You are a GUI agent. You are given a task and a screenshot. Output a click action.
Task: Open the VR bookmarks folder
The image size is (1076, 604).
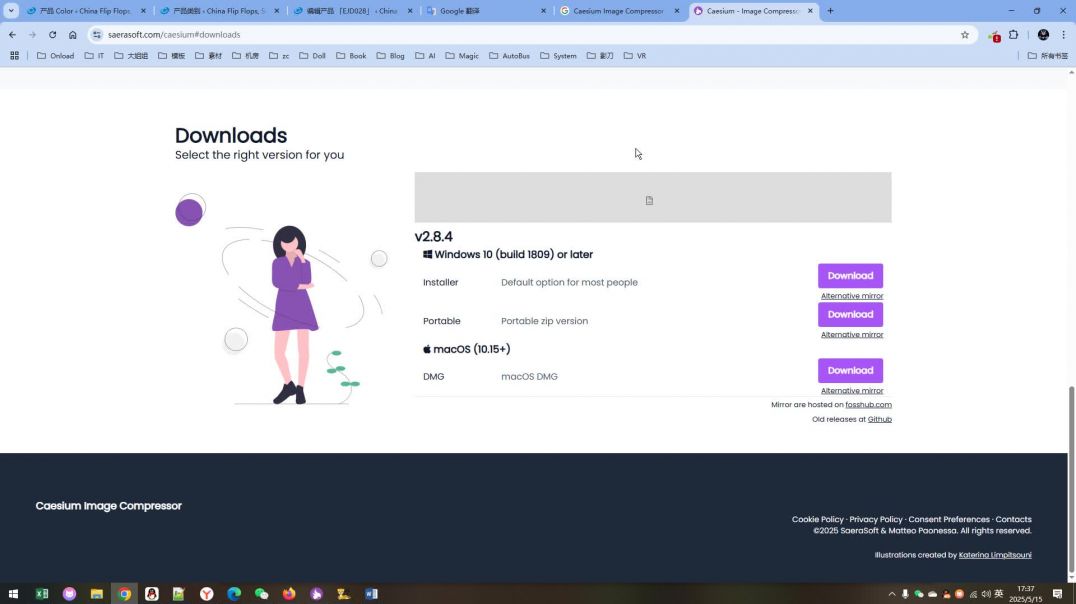635,56
